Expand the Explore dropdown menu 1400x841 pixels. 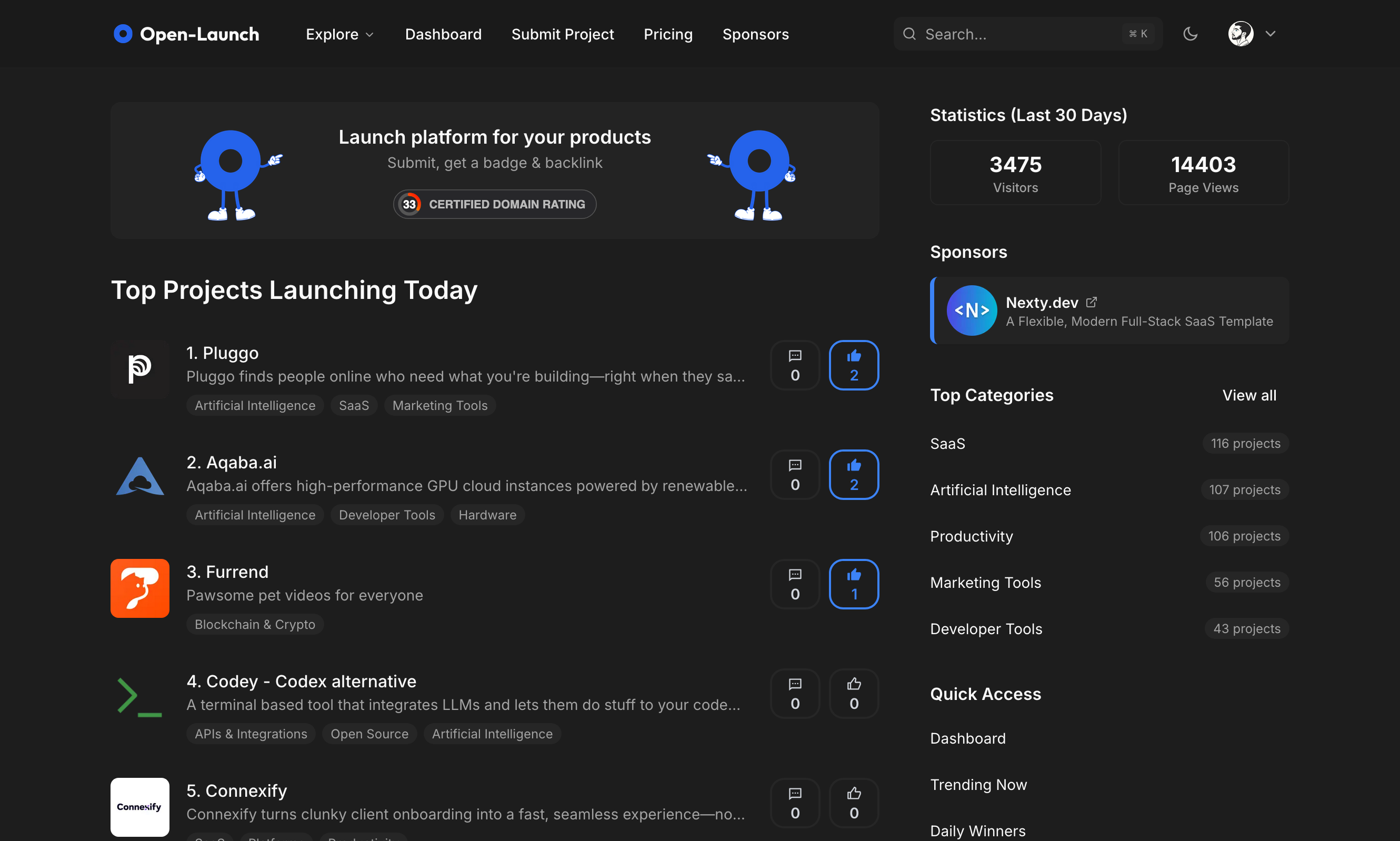pyautogui.click(x=339, y=35)
